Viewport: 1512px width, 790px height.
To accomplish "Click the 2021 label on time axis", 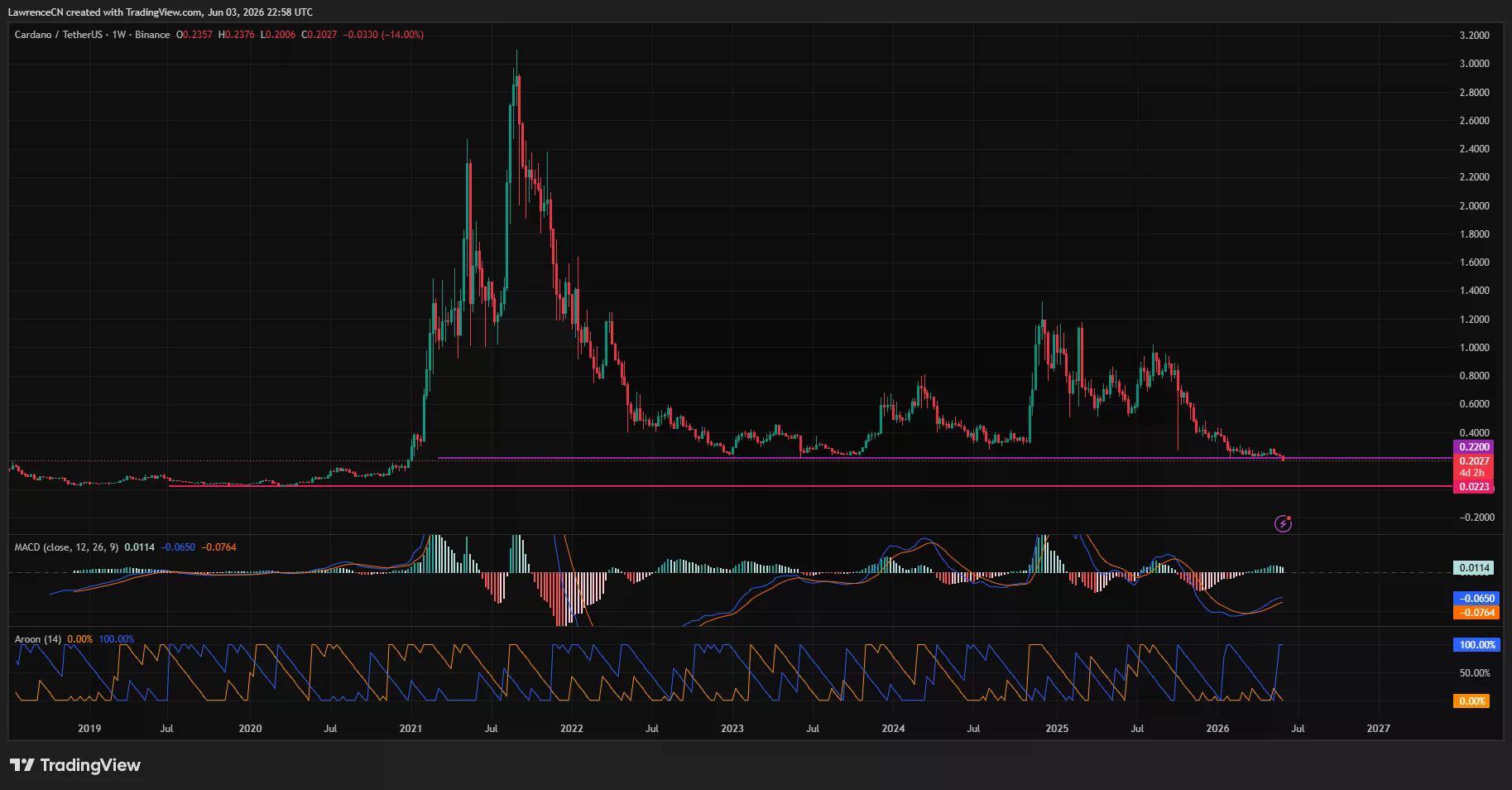I will [x=410, y=729].
